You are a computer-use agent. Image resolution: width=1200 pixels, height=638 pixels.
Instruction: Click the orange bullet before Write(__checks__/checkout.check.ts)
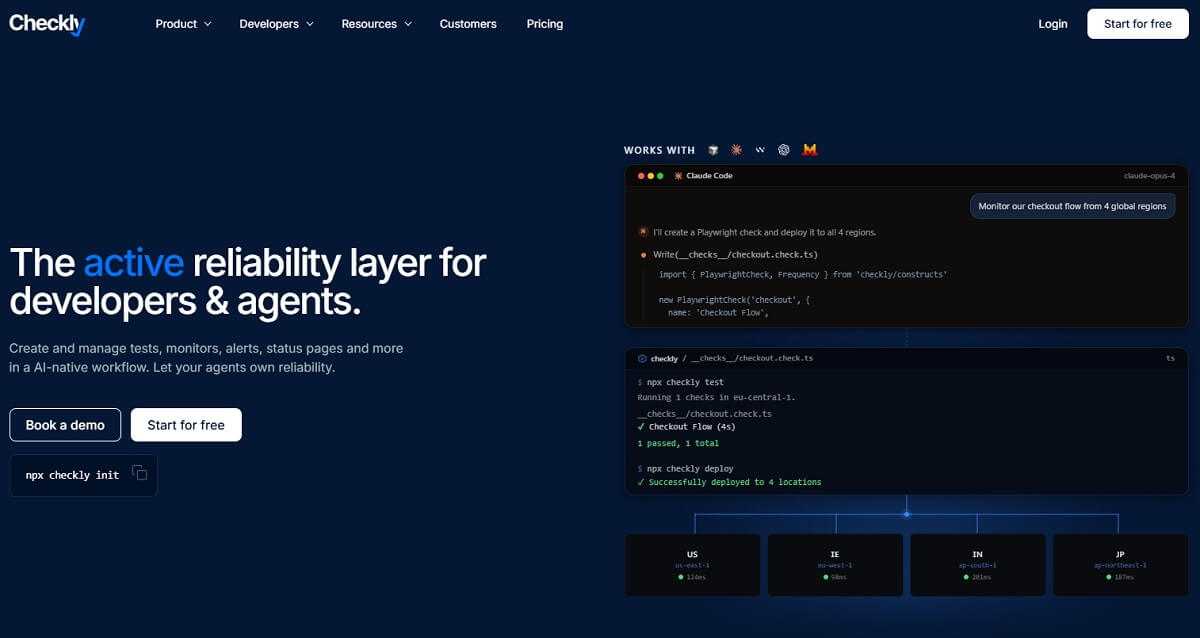click(x=643, y=255)
